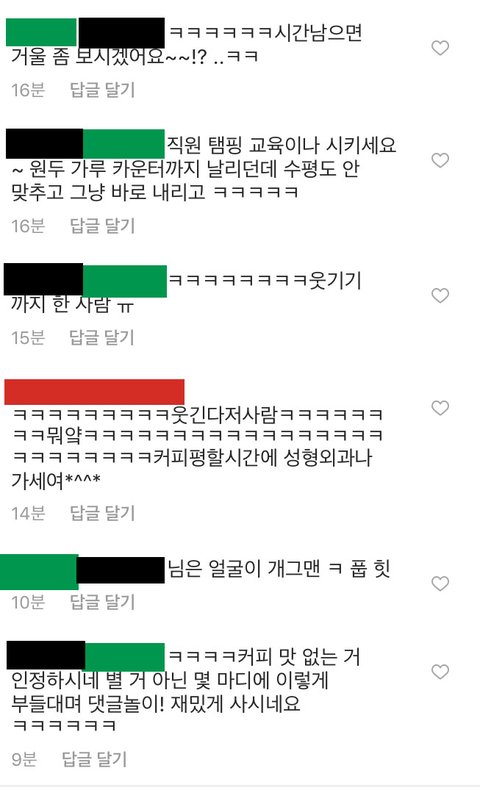Like the 성형외과 comment
Image resolution: width=480 pixels, height=790 pixels.
coord(440,408)
